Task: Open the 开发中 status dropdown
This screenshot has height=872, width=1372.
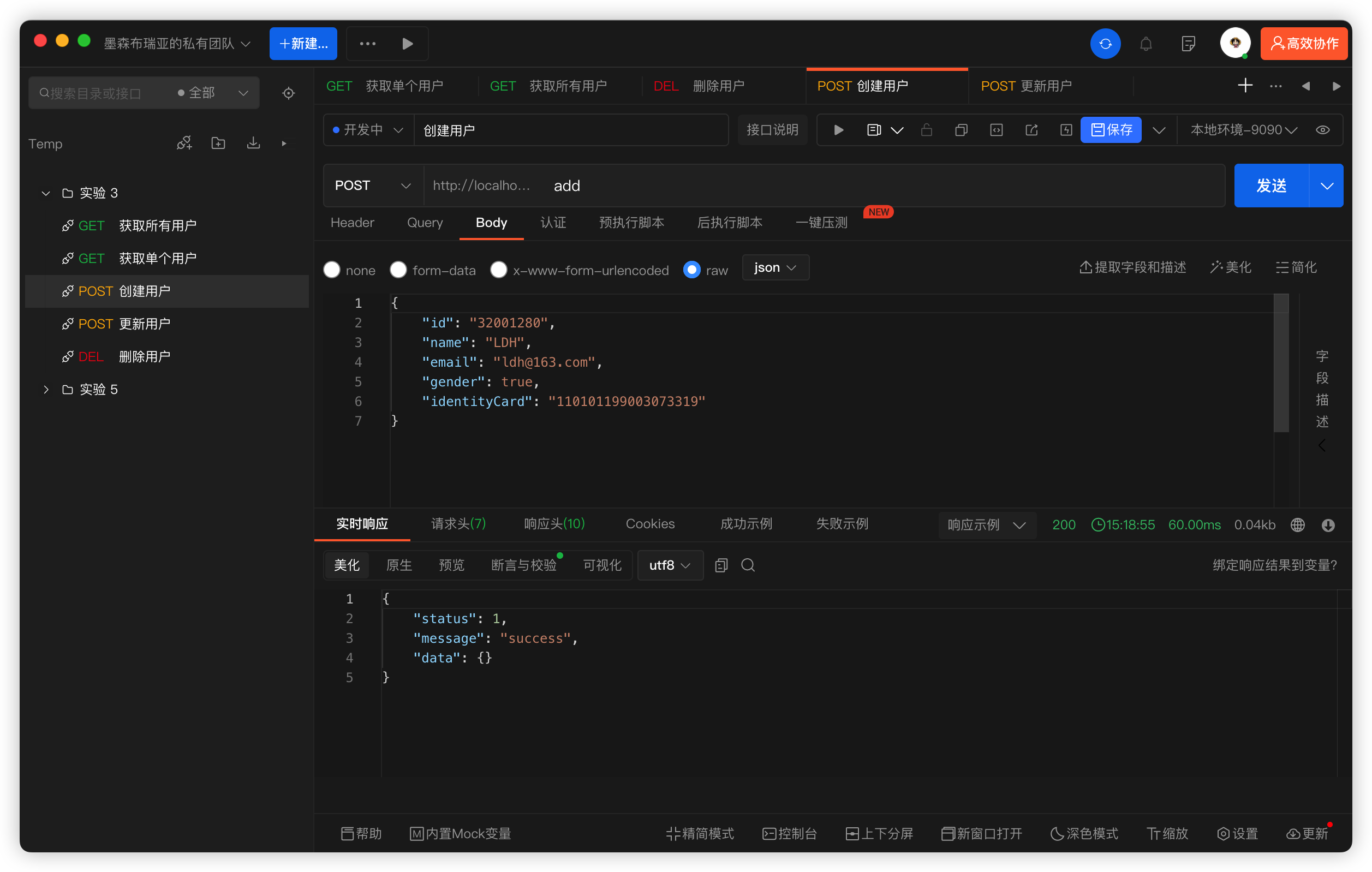Action: 368,130
